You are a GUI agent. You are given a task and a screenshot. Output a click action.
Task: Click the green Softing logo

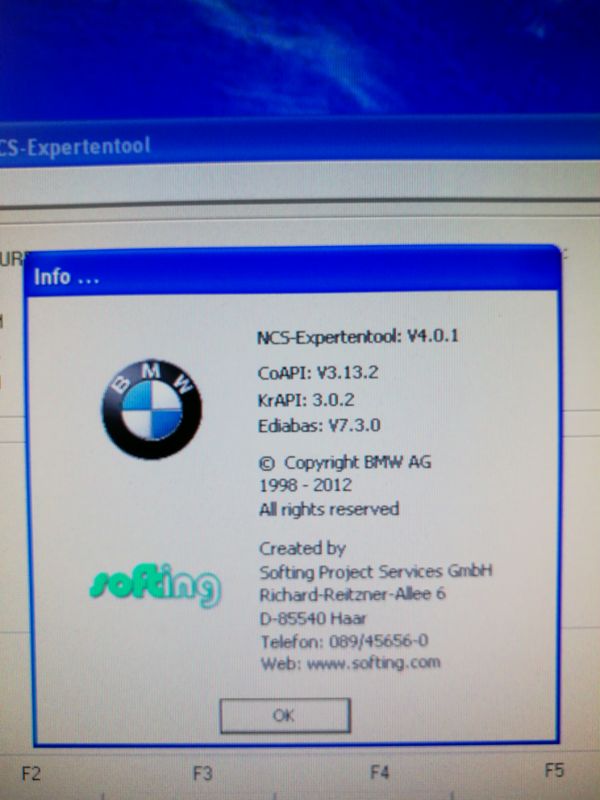pos(153,585)
